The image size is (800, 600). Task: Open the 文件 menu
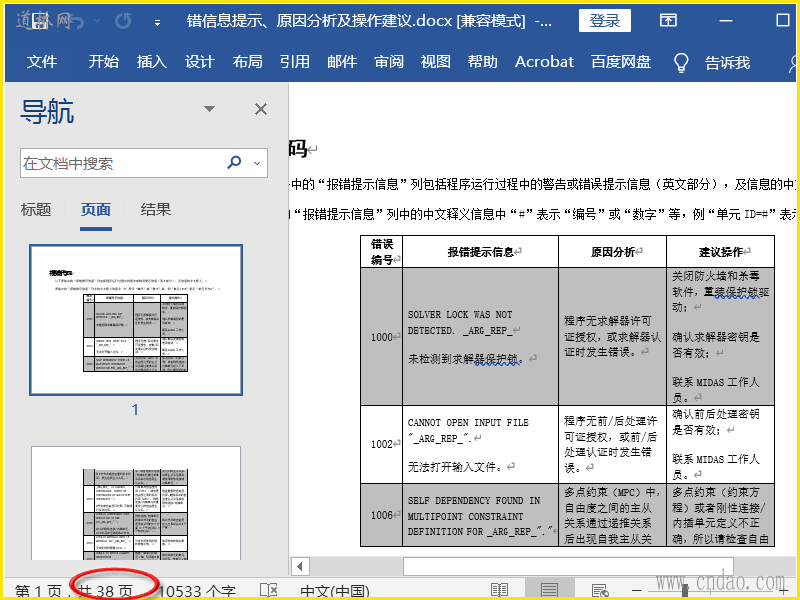(42, 62)
